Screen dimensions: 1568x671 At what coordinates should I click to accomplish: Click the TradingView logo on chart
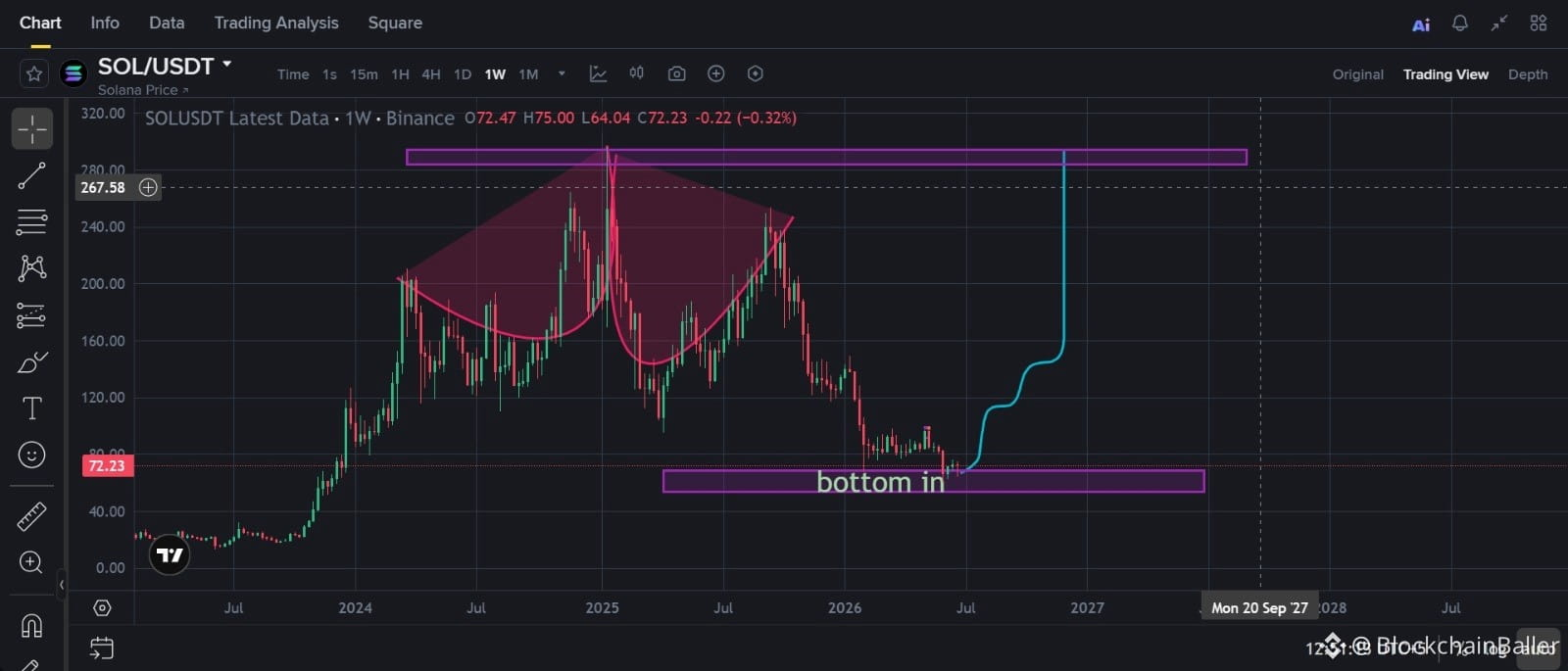(170, 555)
